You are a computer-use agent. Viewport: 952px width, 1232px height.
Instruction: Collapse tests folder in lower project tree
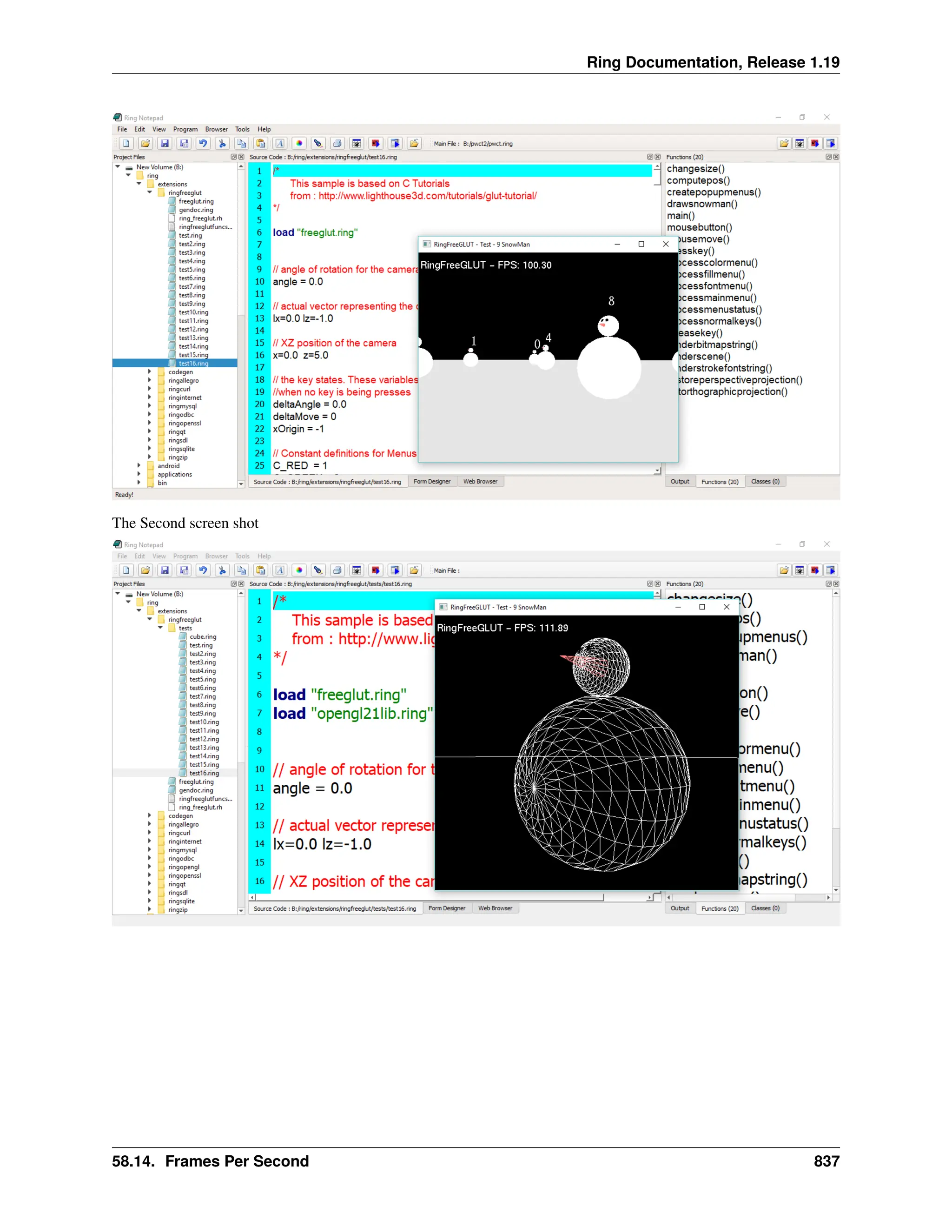[160, 628]
